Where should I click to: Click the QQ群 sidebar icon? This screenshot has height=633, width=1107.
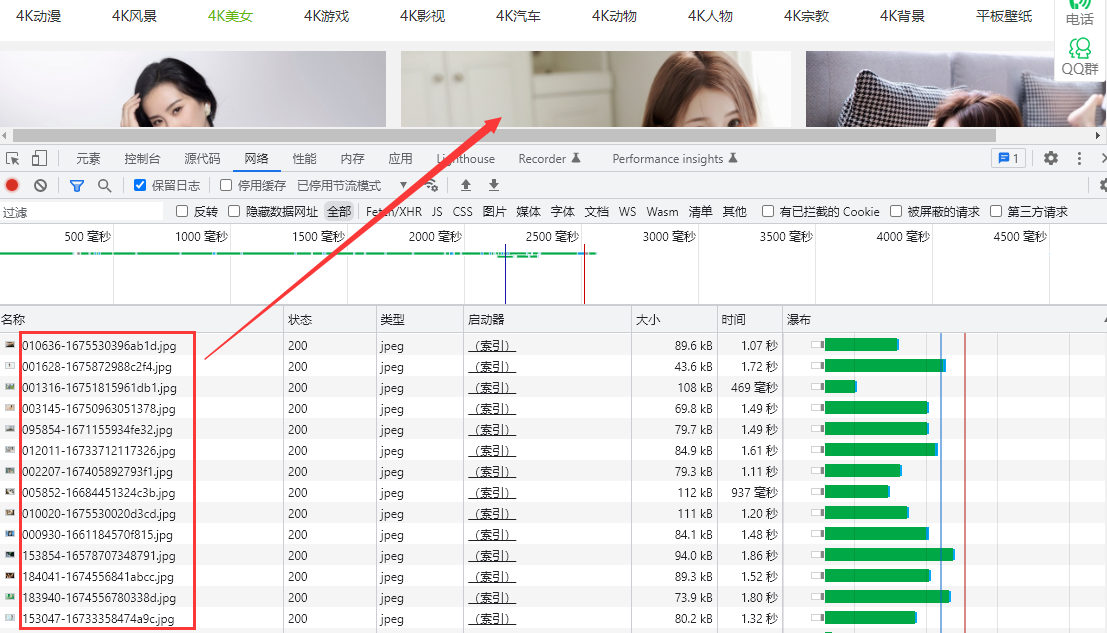tap(1079, 57)
